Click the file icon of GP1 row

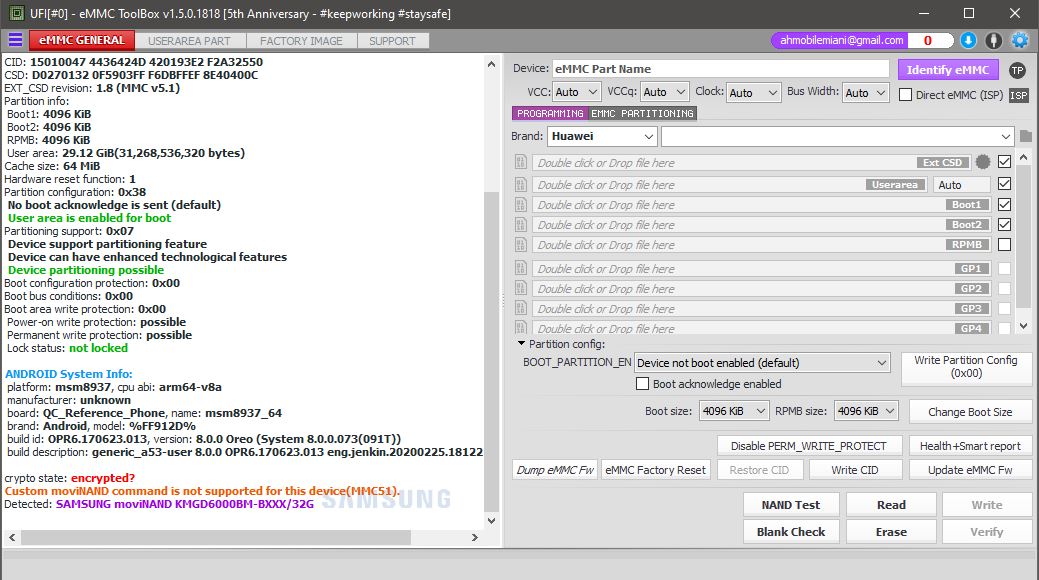pos(521,268)
